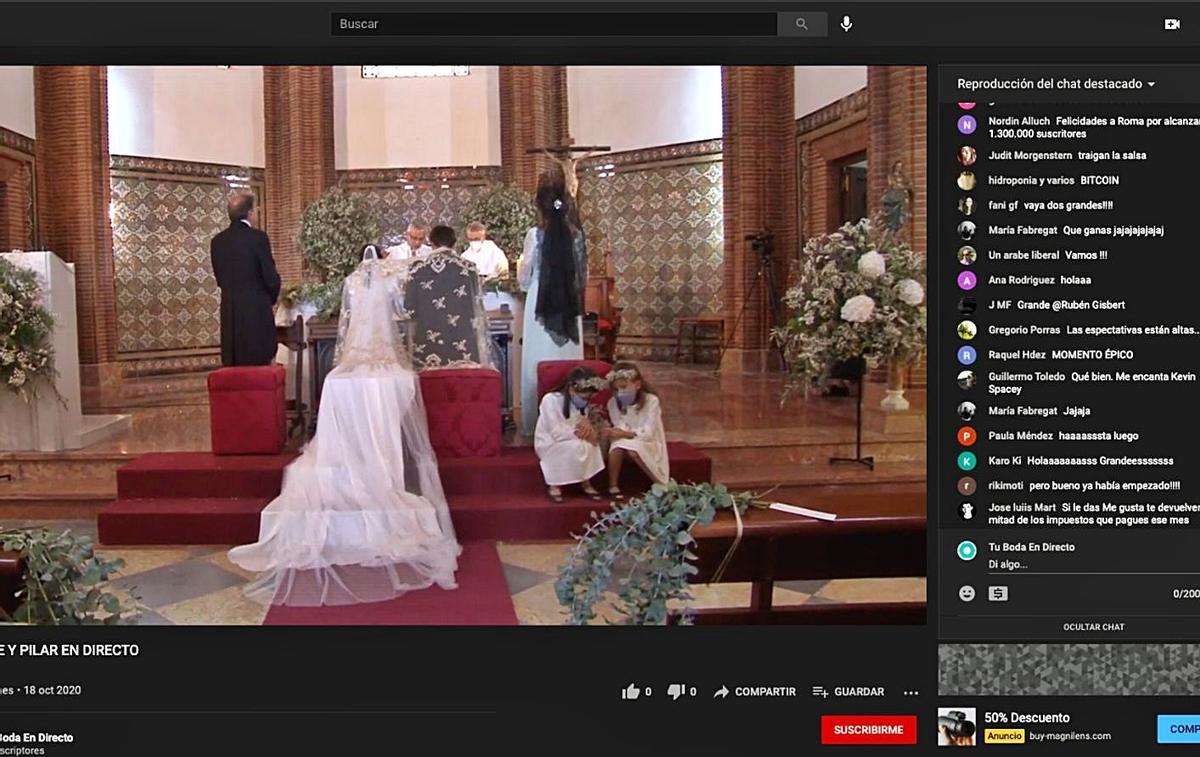Click Nordin Alluch's purple chat avatar
This screenshot has height=757, width=1200.
coord(967,125)
